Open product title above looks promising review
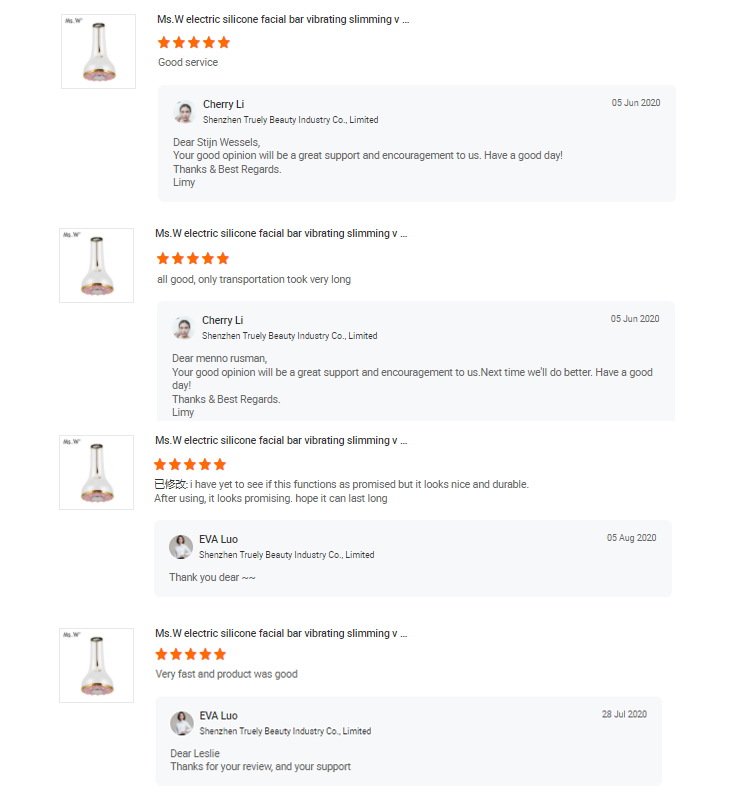The image size is (750, 800). coord(281,440)
